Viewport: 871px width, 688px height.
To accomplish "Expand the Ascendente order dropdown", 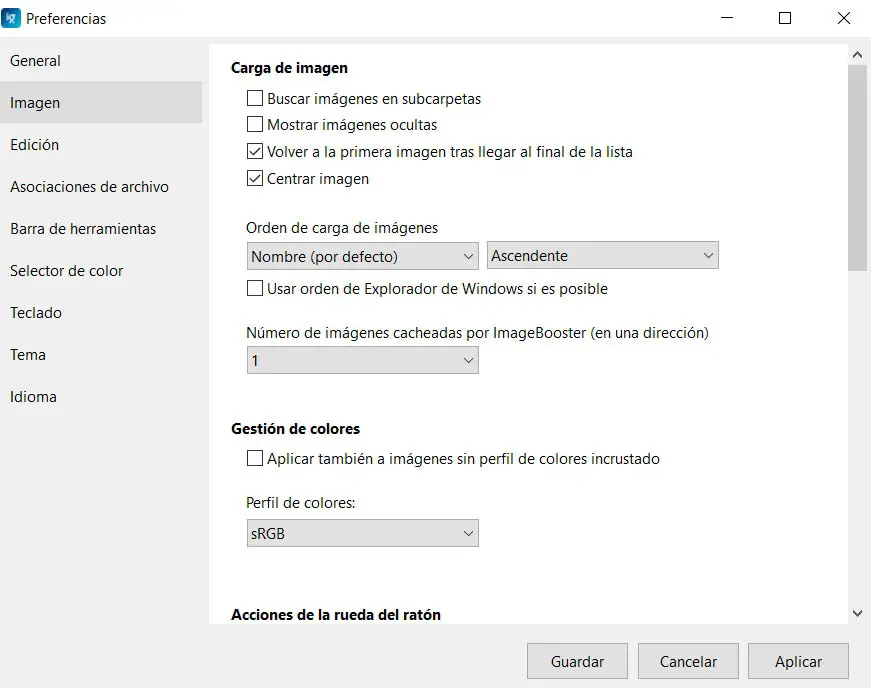I will [x=603, y=256].
